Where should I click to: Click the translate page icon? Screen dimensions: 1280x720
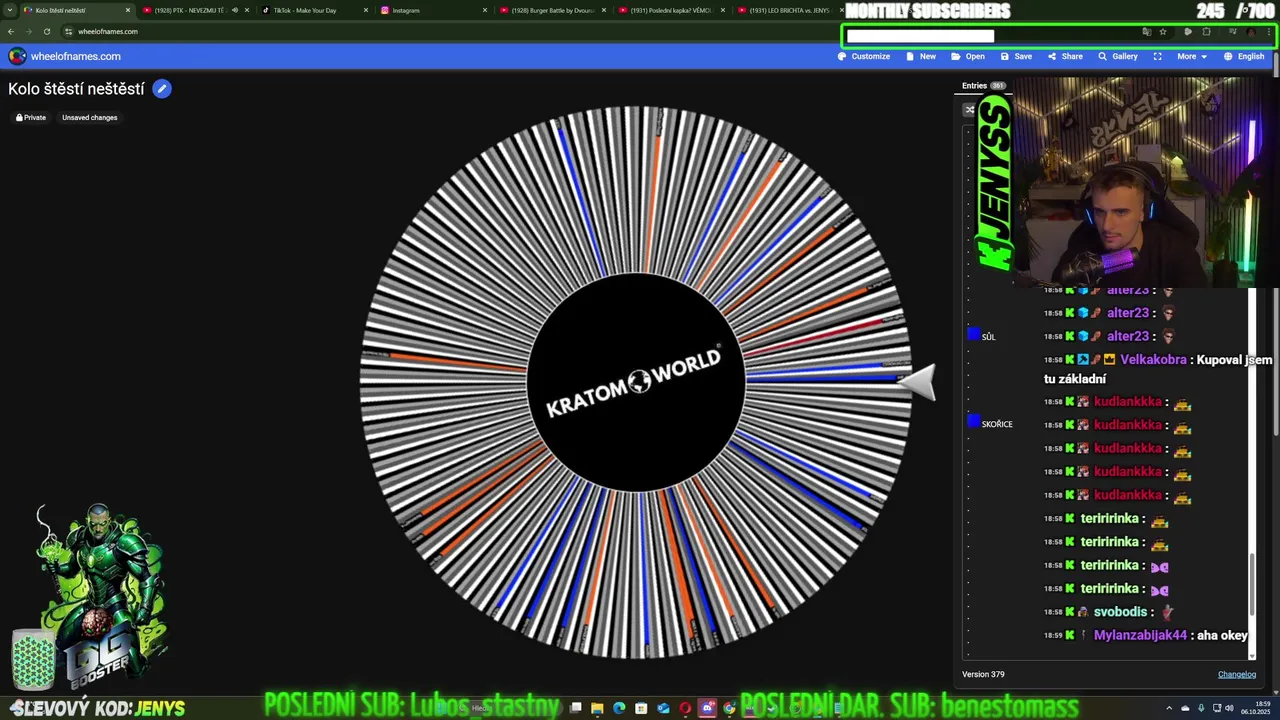click(1147, 32)
